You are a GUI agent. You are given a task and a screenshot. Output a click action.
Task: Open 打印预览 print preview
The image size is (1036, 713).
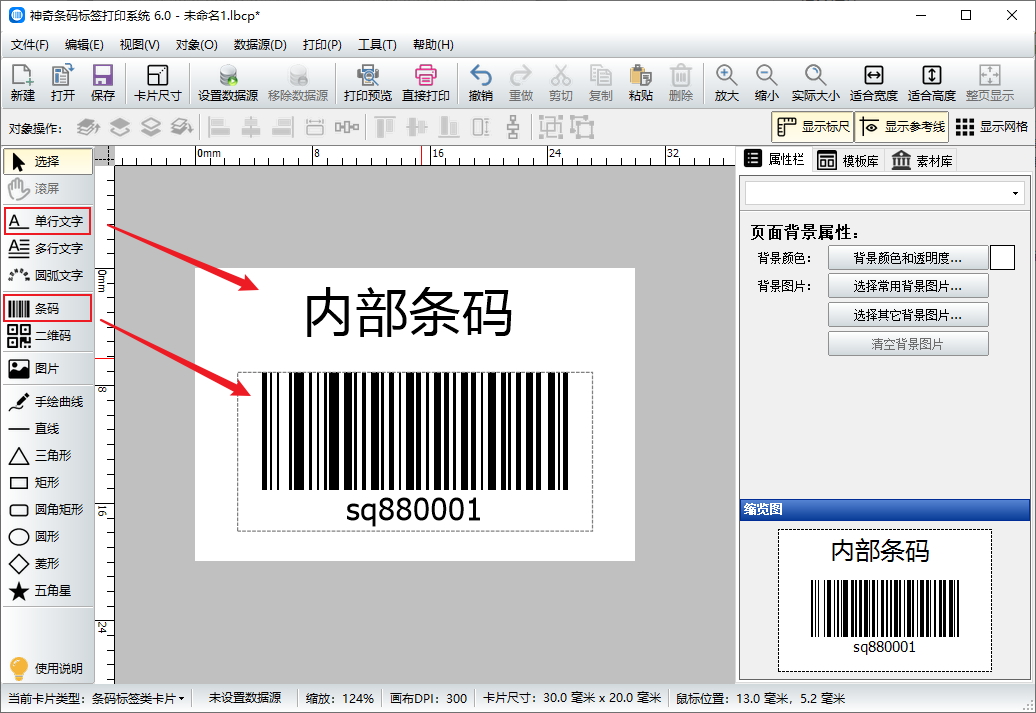tap(367, 83)
